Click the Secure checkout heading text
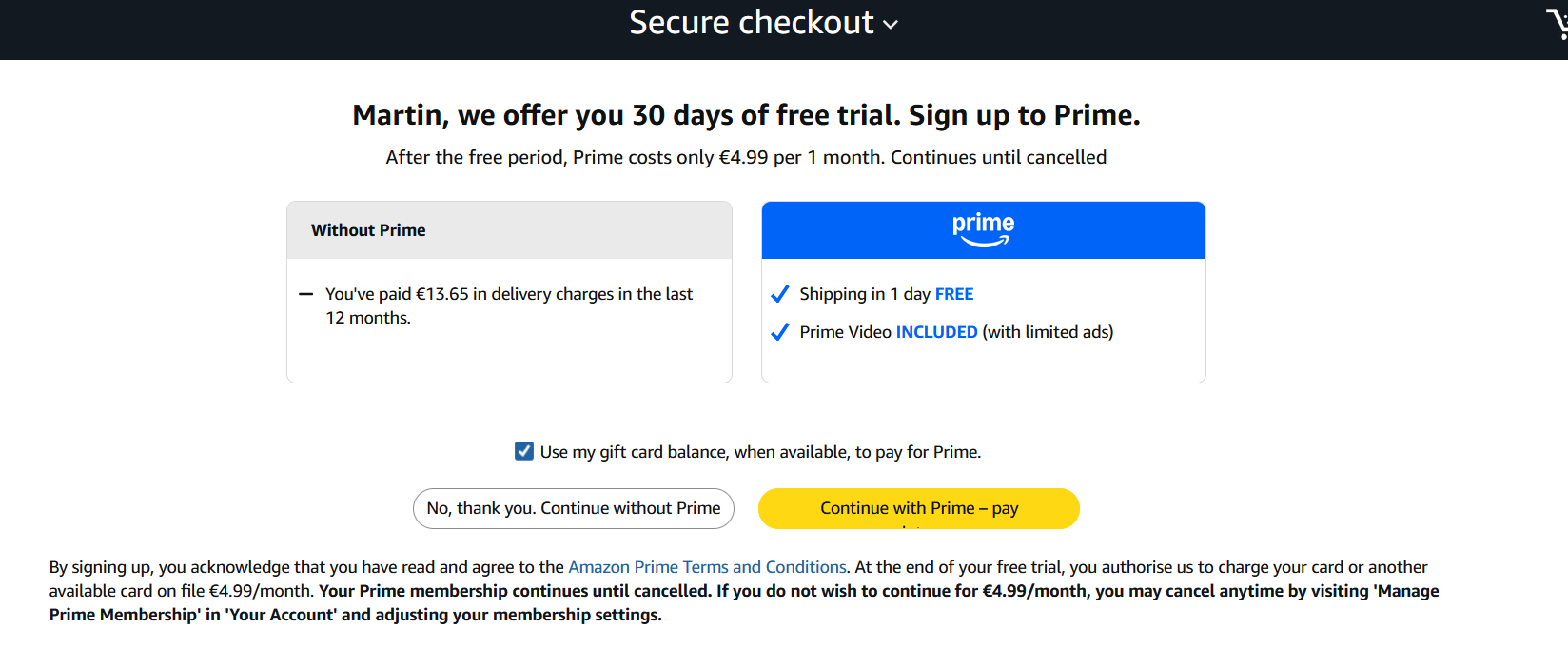 [x=751, y=22]
